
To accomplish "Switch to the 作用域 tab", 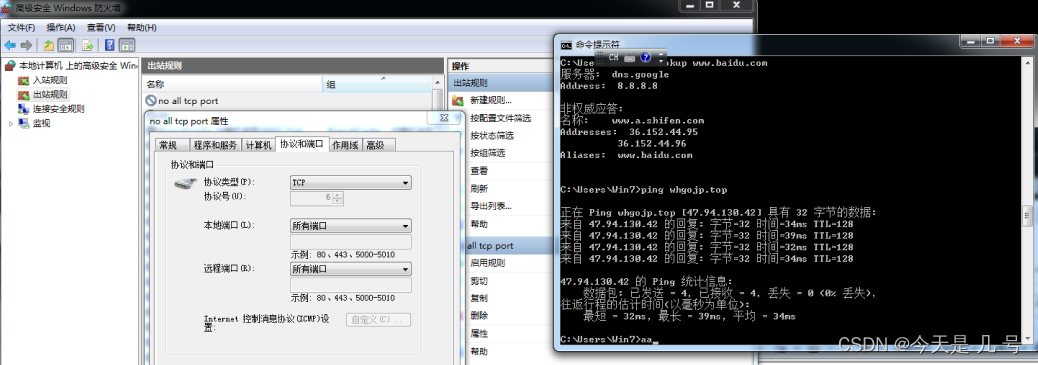I will point(345,145).
